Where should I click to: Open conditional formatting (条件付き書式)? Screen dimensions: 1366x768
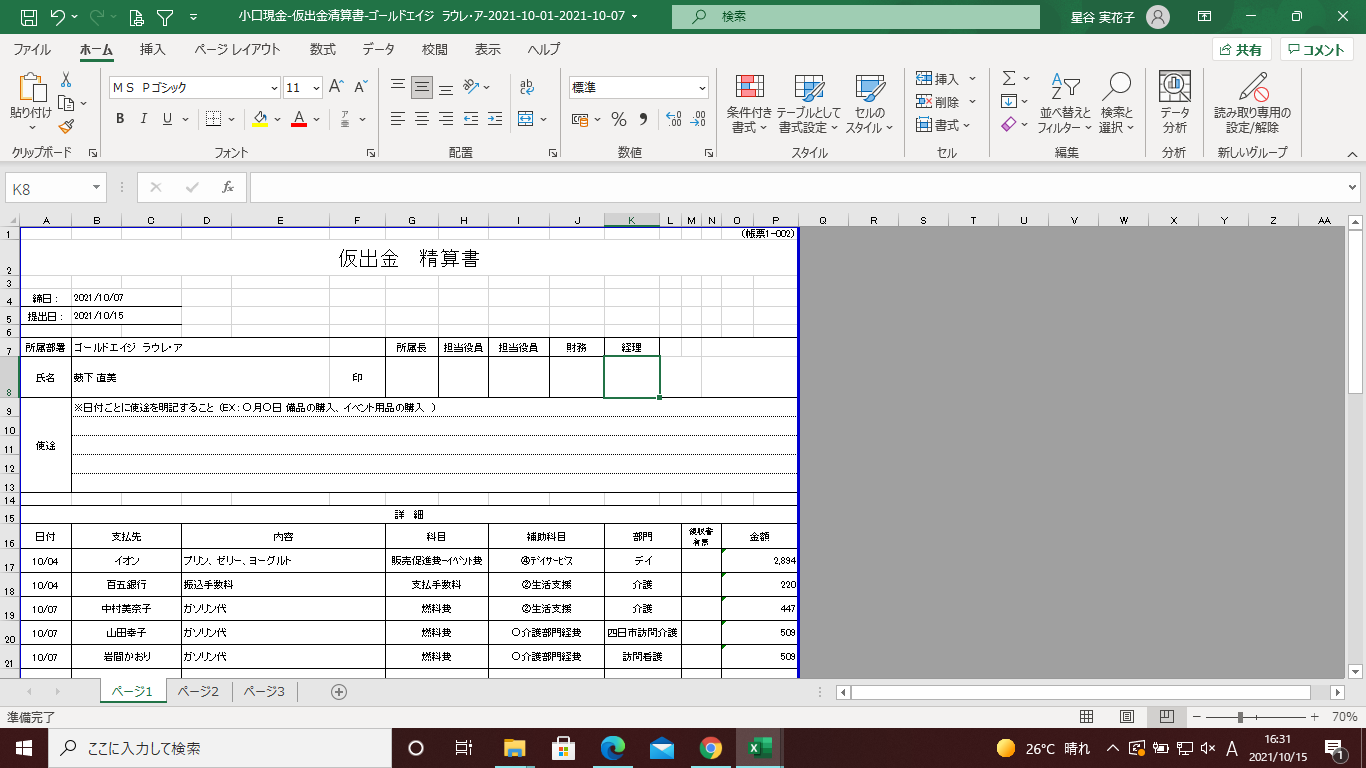click(749, 104)
